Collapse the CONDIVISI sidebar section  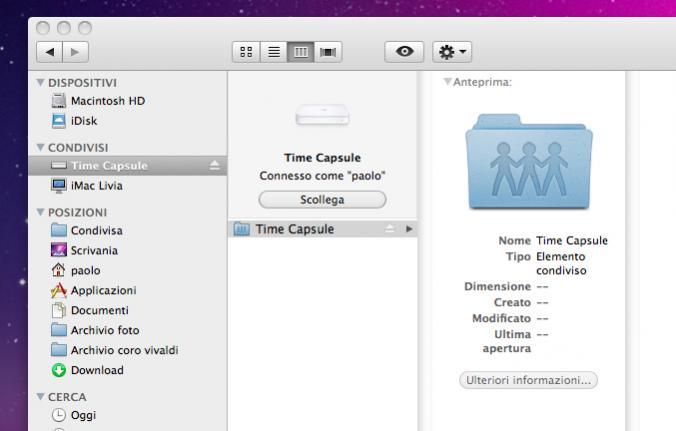41,147
